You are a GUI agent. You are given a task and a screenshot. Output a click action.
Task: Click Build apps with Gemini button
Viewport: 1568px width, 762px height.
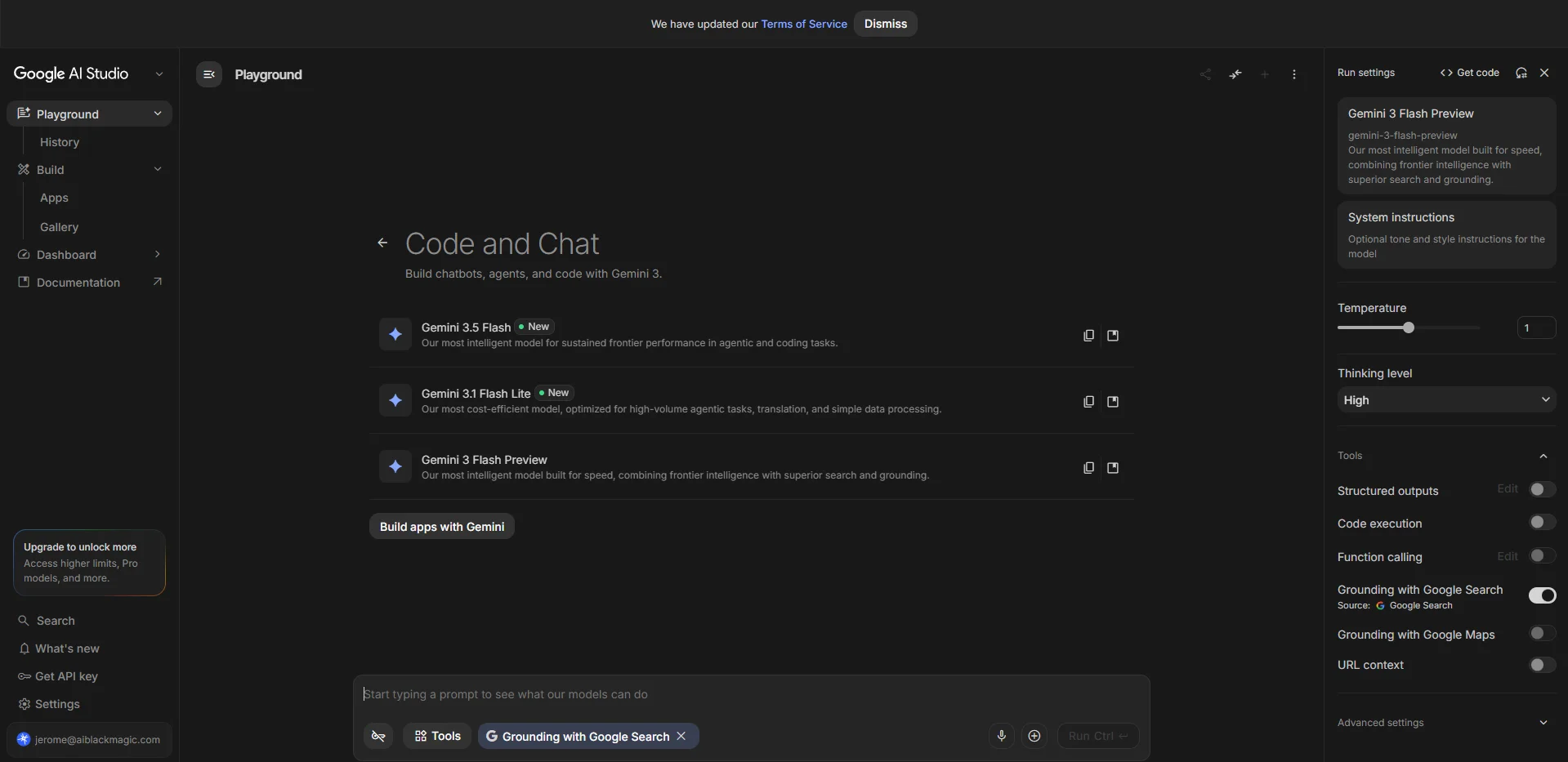tap(442, 526)
